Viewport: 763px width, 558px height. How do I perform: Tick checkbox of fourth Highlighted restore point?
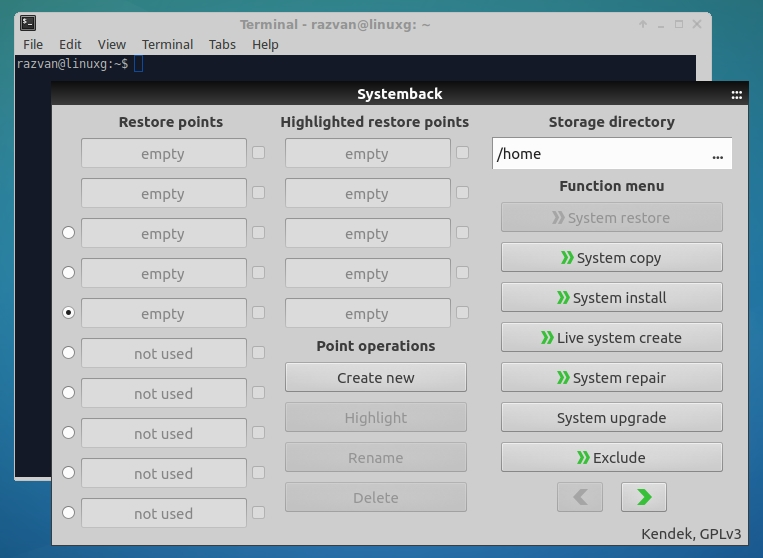pos(462,272)
